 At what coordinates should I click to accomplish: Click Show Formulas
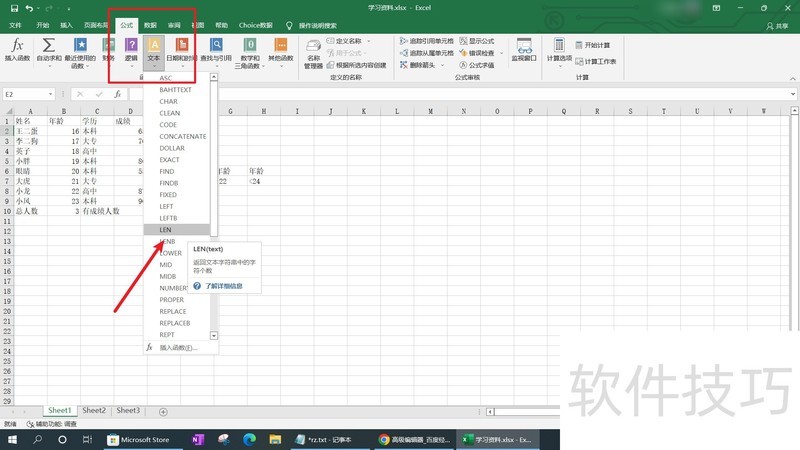[477, 41]
